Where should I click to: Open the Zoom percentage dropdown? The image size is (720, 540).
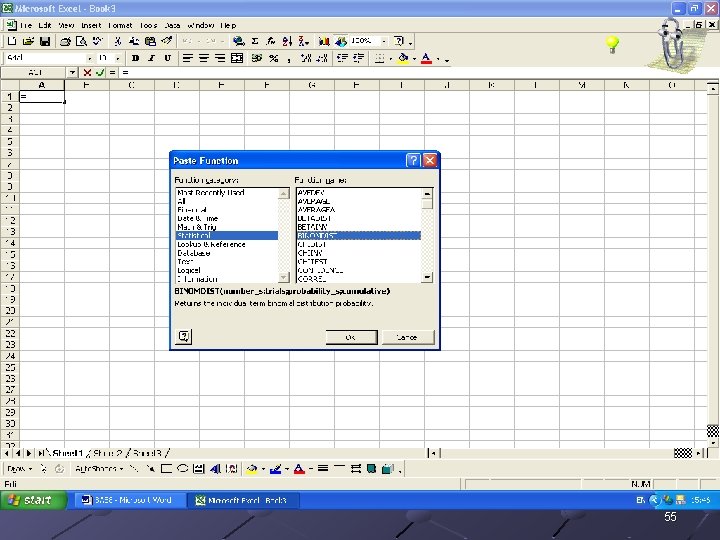[384, 41]
